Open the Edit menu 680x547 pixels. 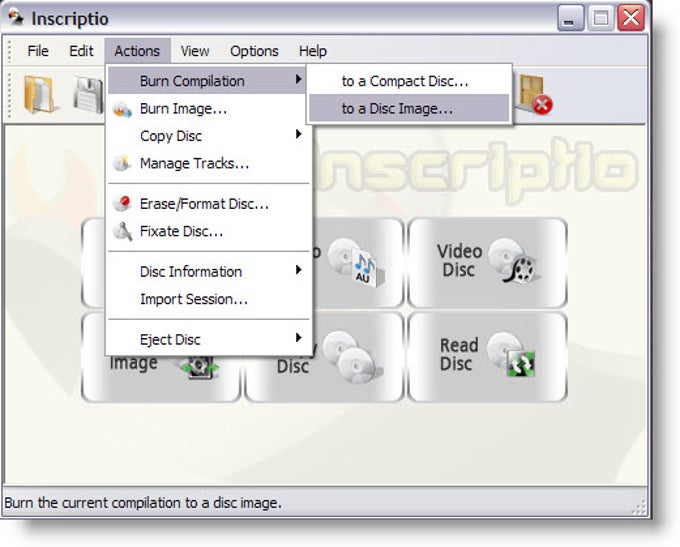pyautogui.click(x=81, y=51)
